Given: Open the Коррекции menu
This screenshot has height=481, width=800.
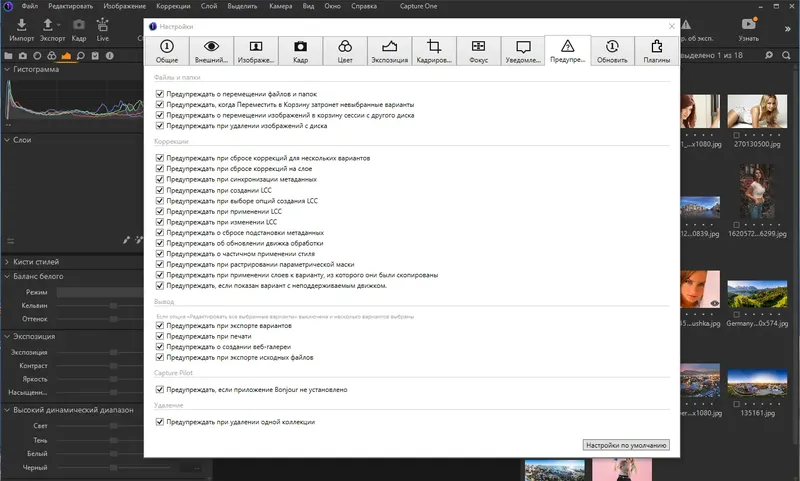Looking at the screenshot, I should (173, 6).
